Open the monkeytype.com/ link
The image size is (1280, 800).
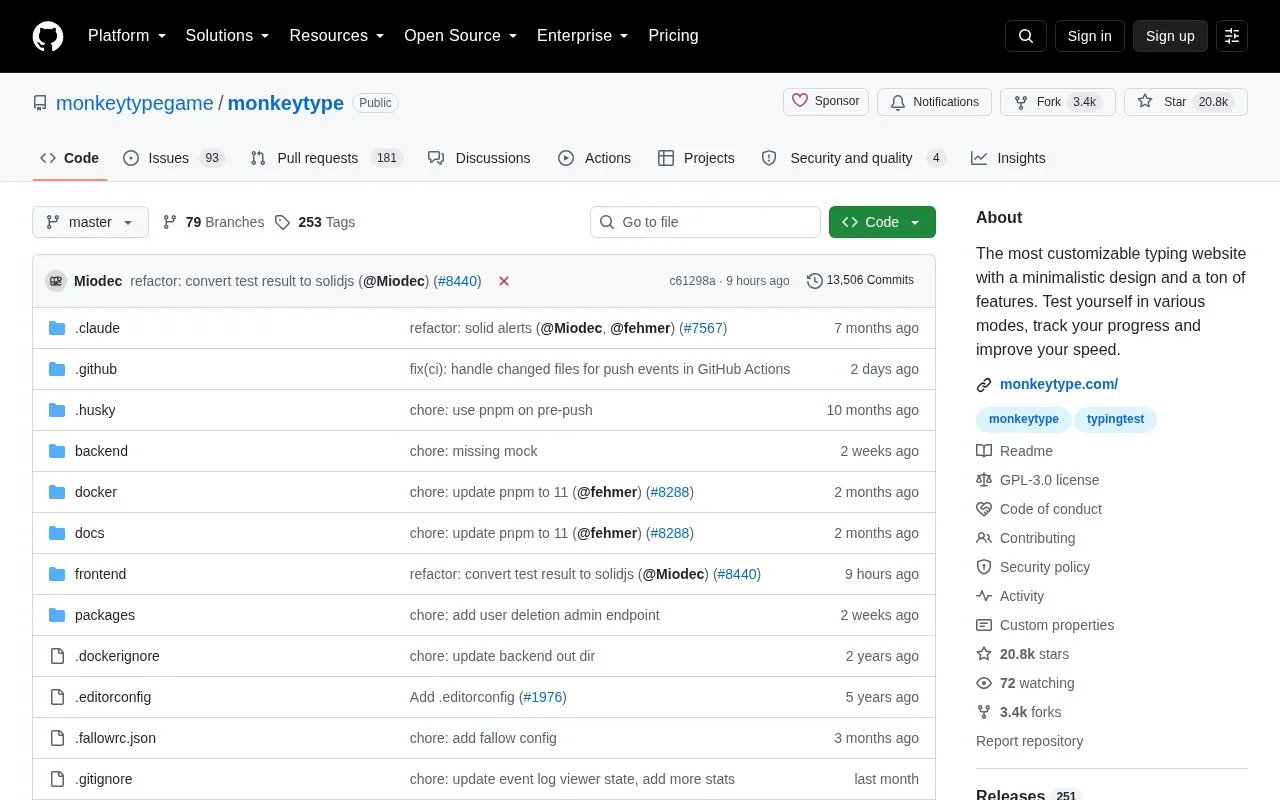[x=1059, y=384]
